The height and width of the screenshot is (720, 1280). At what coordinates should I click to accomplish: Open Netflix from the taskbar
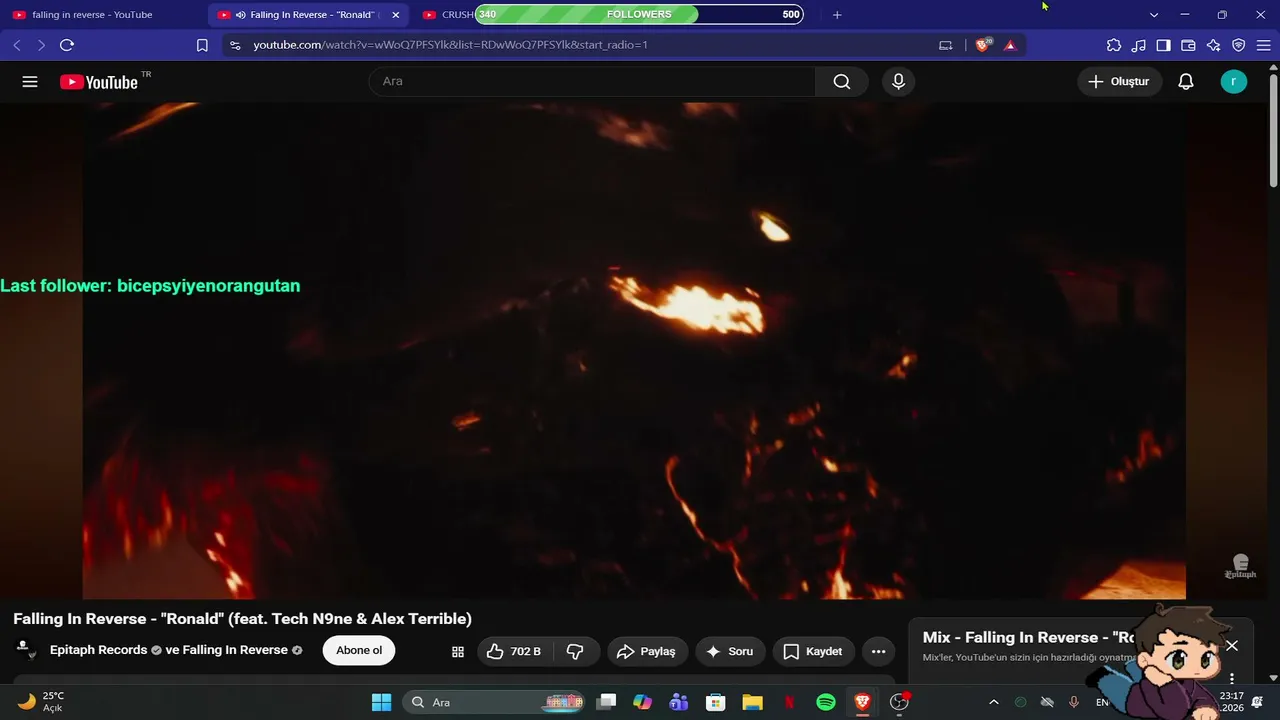789,702
